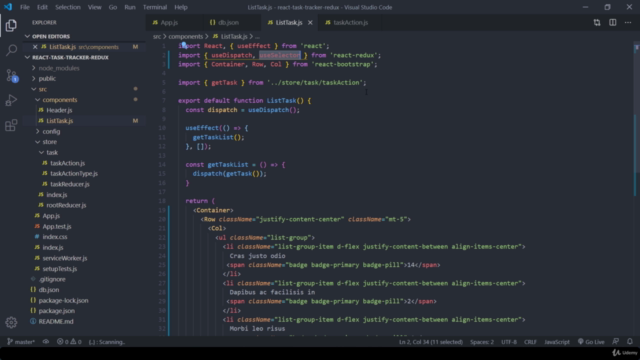Open README.md file

[x=56, y=321]
